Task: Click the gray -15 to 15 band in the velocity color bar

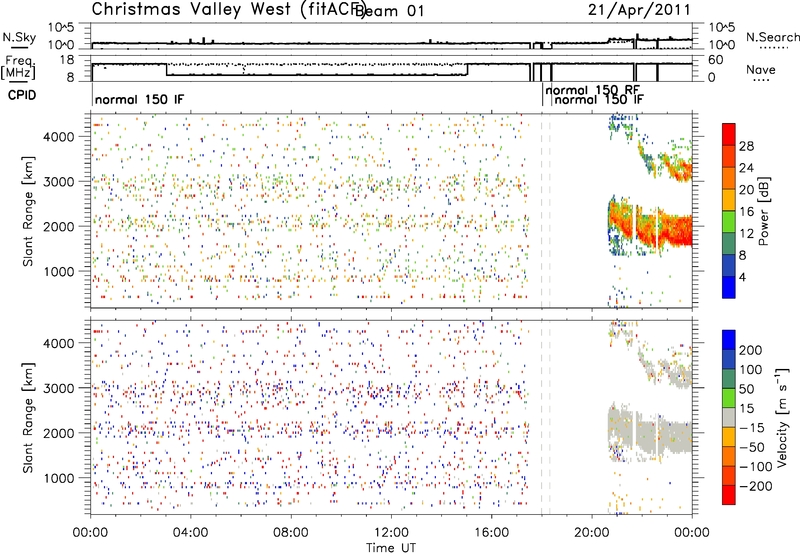Action: 729,417
